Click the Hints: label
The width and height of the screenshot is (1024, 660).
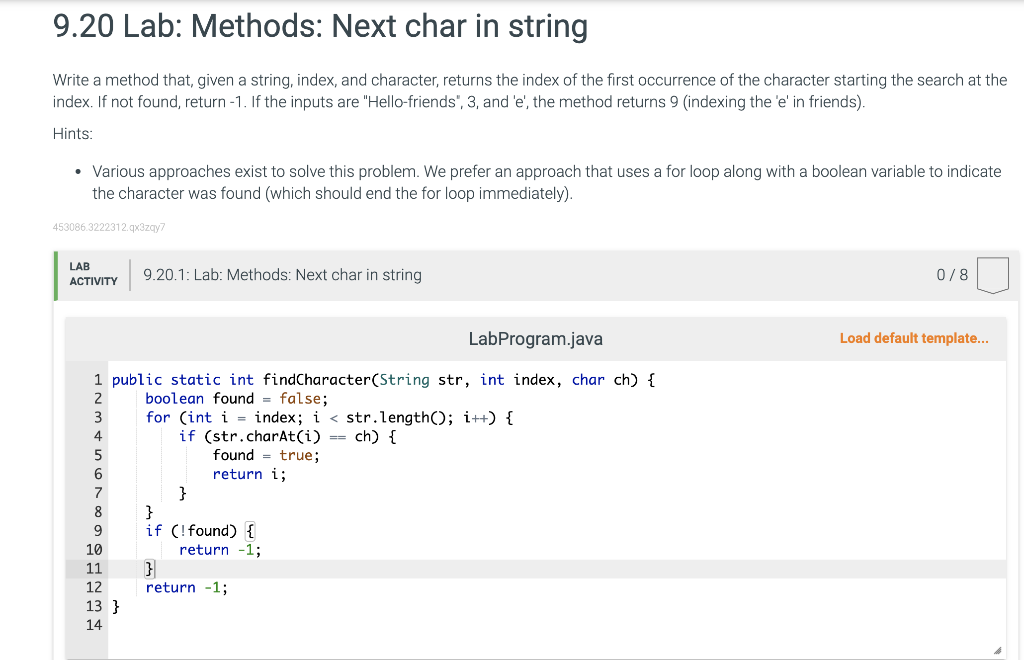[72, 134]
